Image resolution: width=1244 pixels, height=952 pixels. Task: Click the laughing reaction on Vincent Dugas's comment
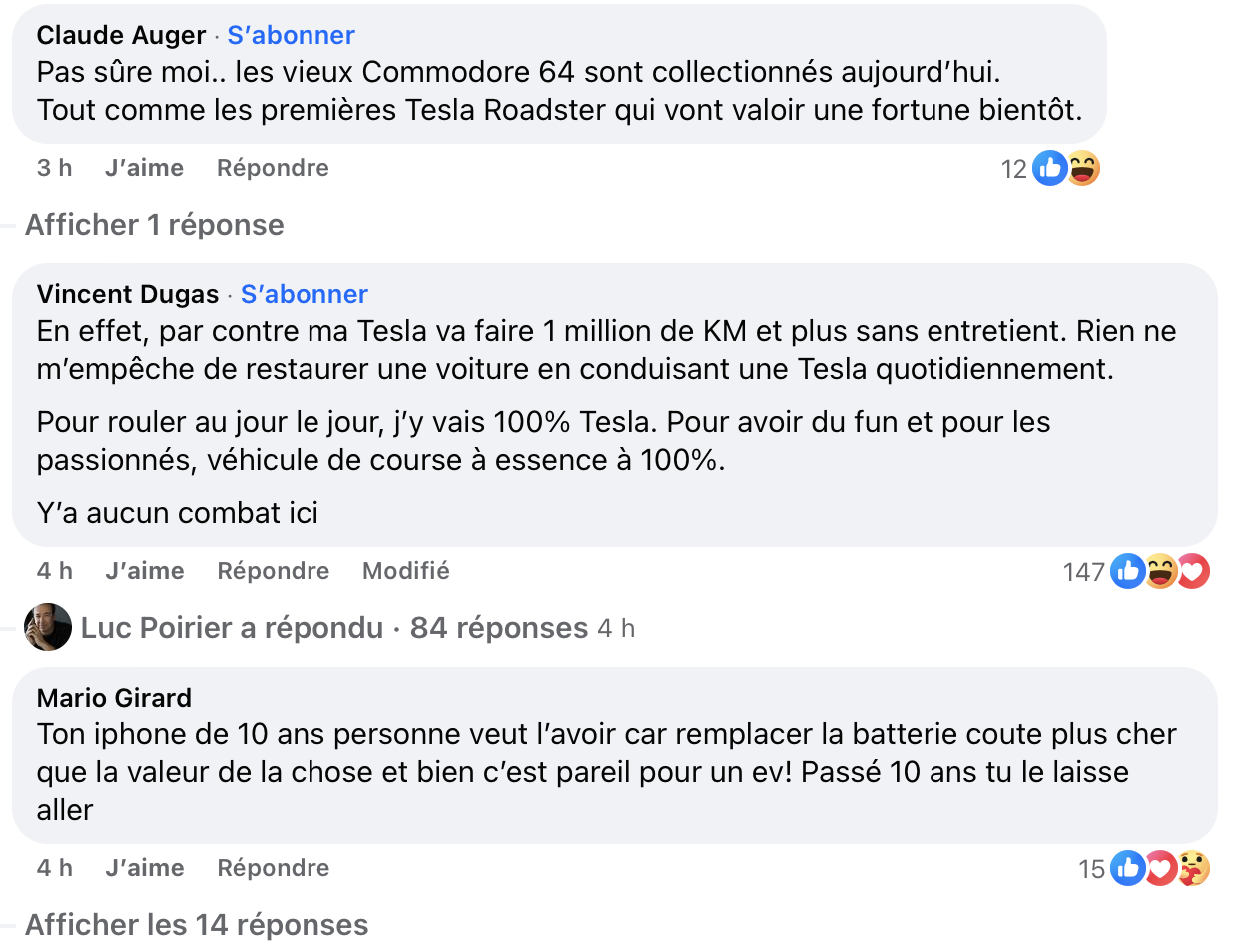1160,571
